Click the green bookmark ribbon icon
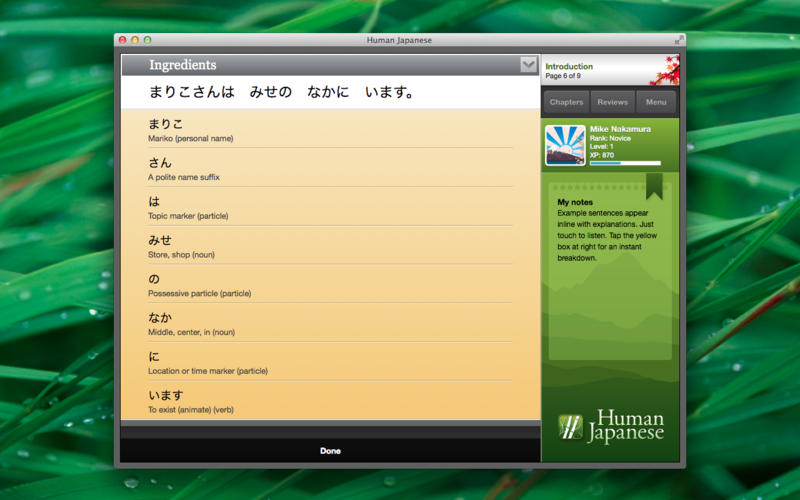This screenshot has height=500, width=800. pyautogui.click(x=654, y=186)
